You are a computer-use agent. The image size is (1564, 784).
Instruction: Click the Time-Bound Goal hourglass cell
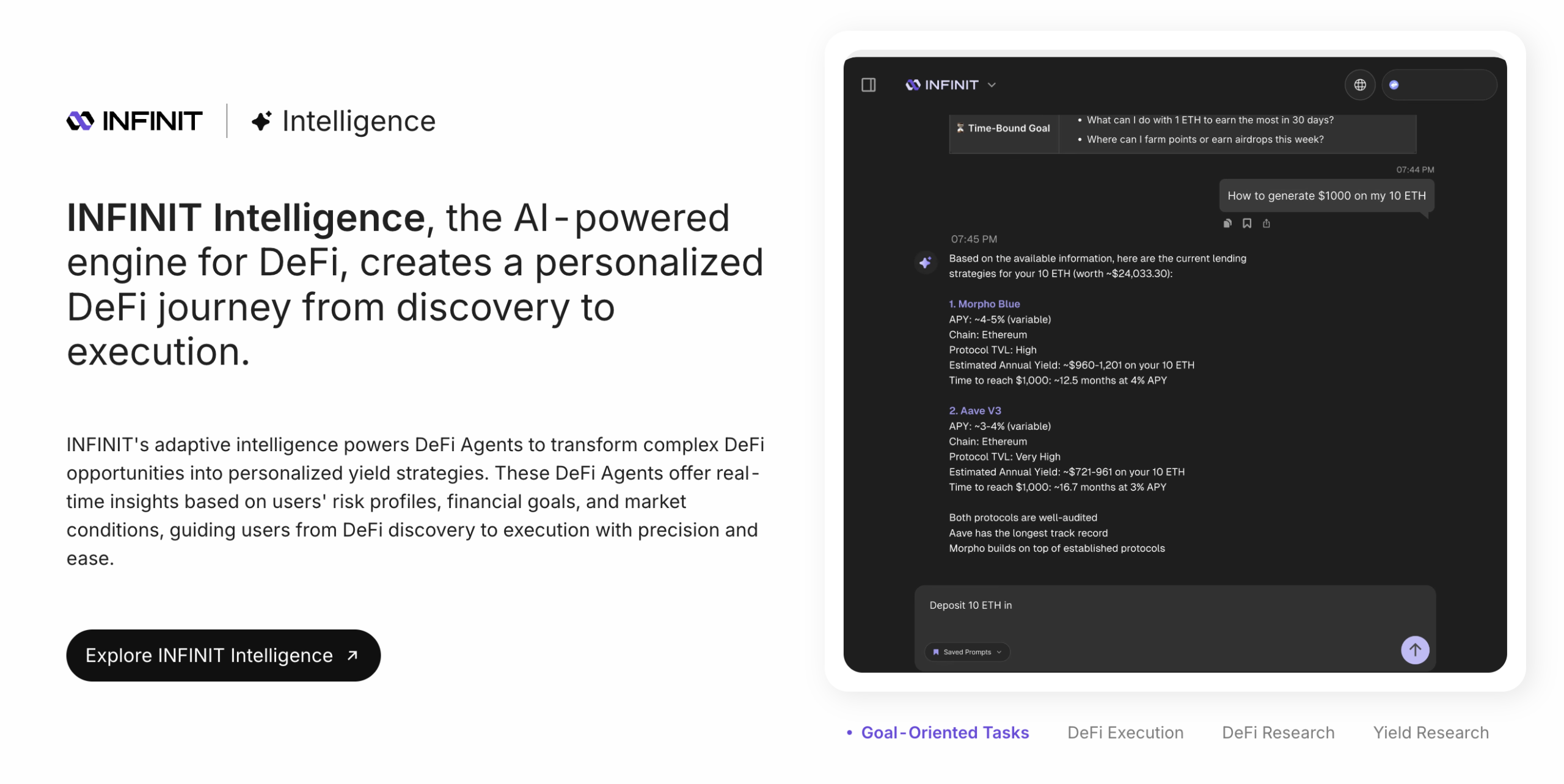click(x=1003, y=128)
